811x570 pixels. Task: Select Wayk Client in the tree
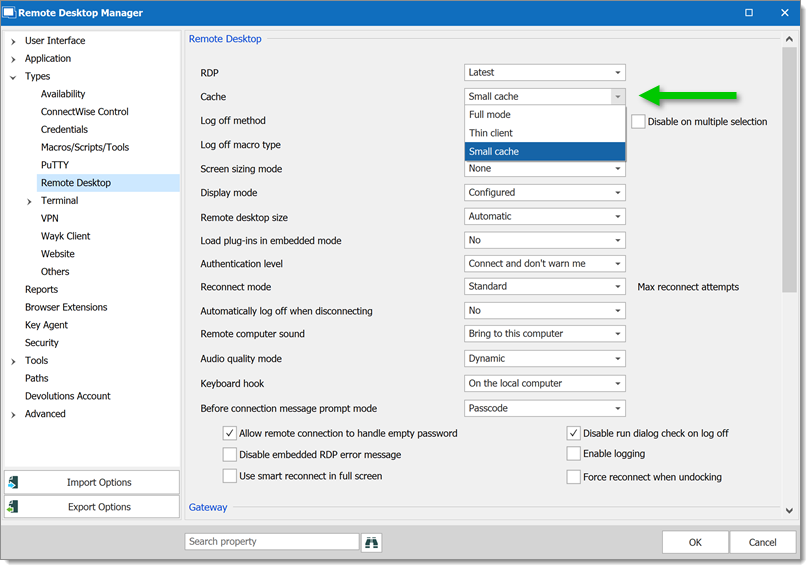tap(65, 236)
